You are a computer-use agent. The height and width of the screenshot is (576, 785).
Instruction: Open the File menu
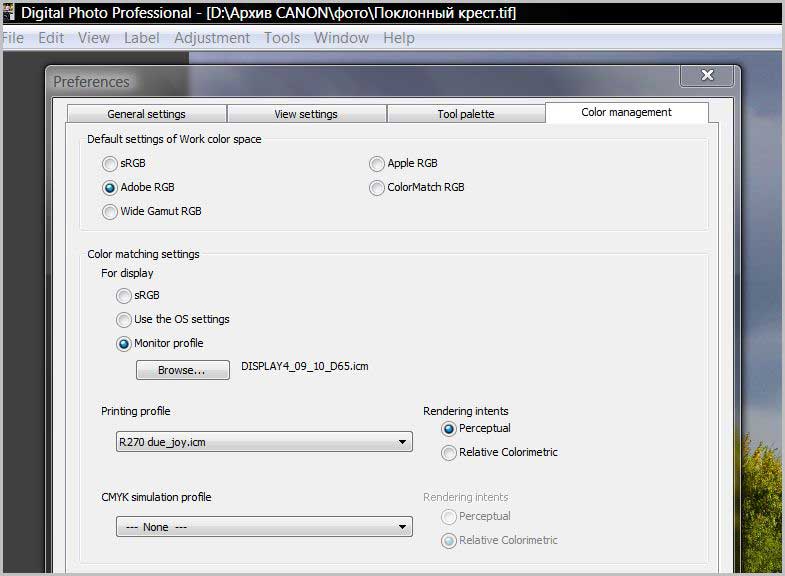tap(13, 38)
